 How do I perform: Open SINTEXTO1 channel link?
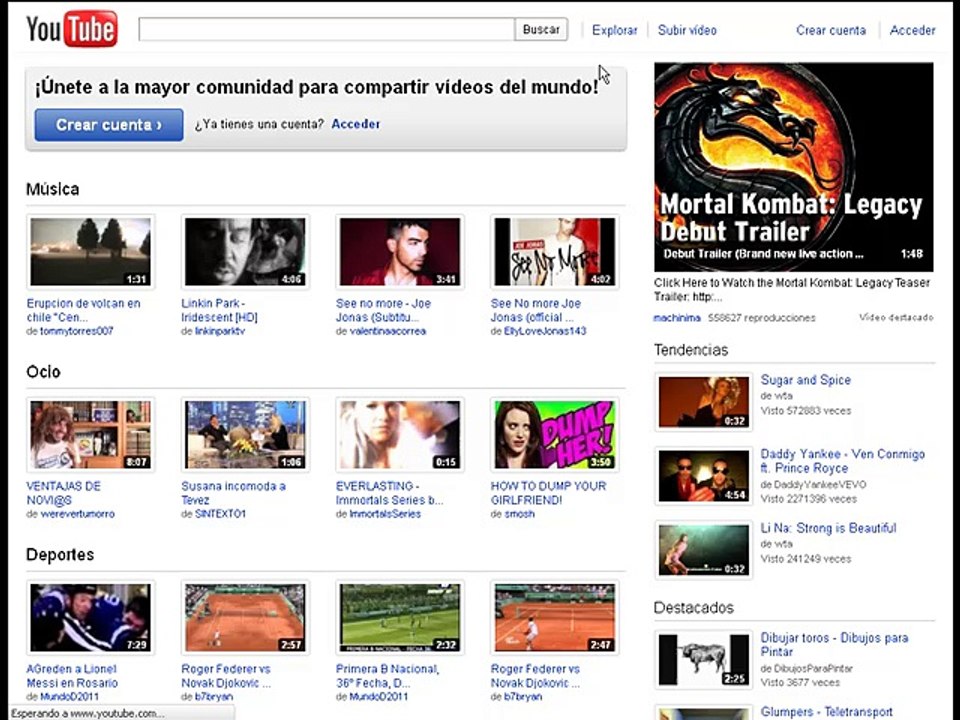pos(220,514)
